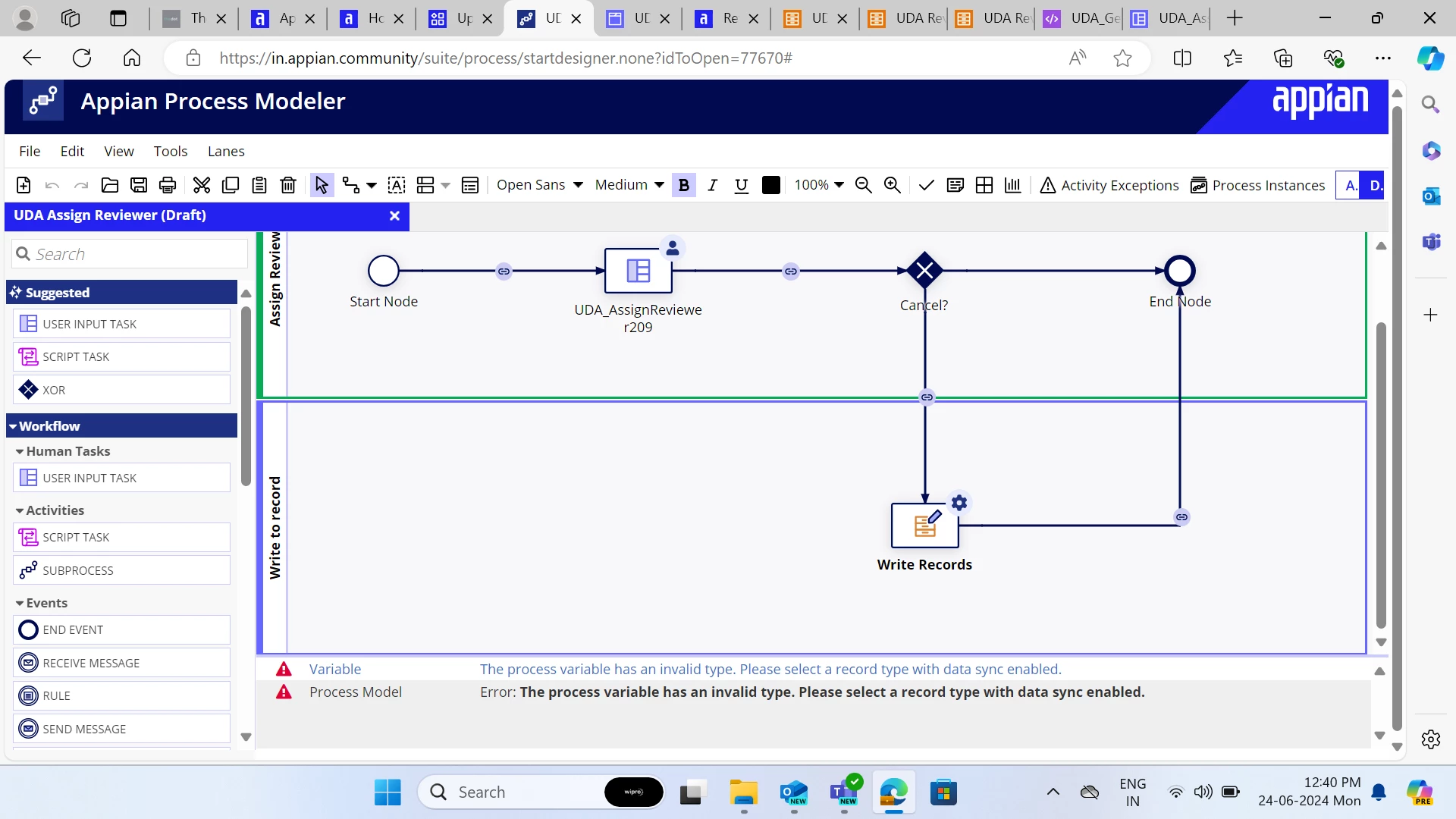The width and height of the screenshot is (1456, 819).
Task: Select RECEIVE MESSAGE in the palette
Action: (x=121, y=663)
